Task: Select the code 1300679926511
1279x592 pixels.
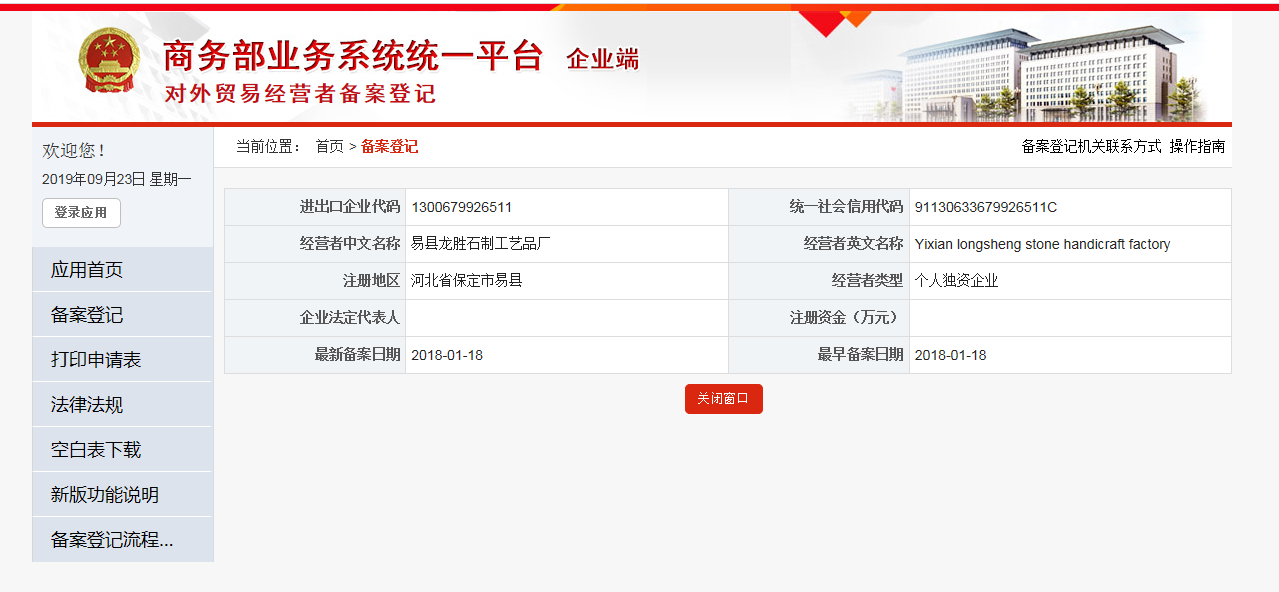Action: tap(462, 208)
